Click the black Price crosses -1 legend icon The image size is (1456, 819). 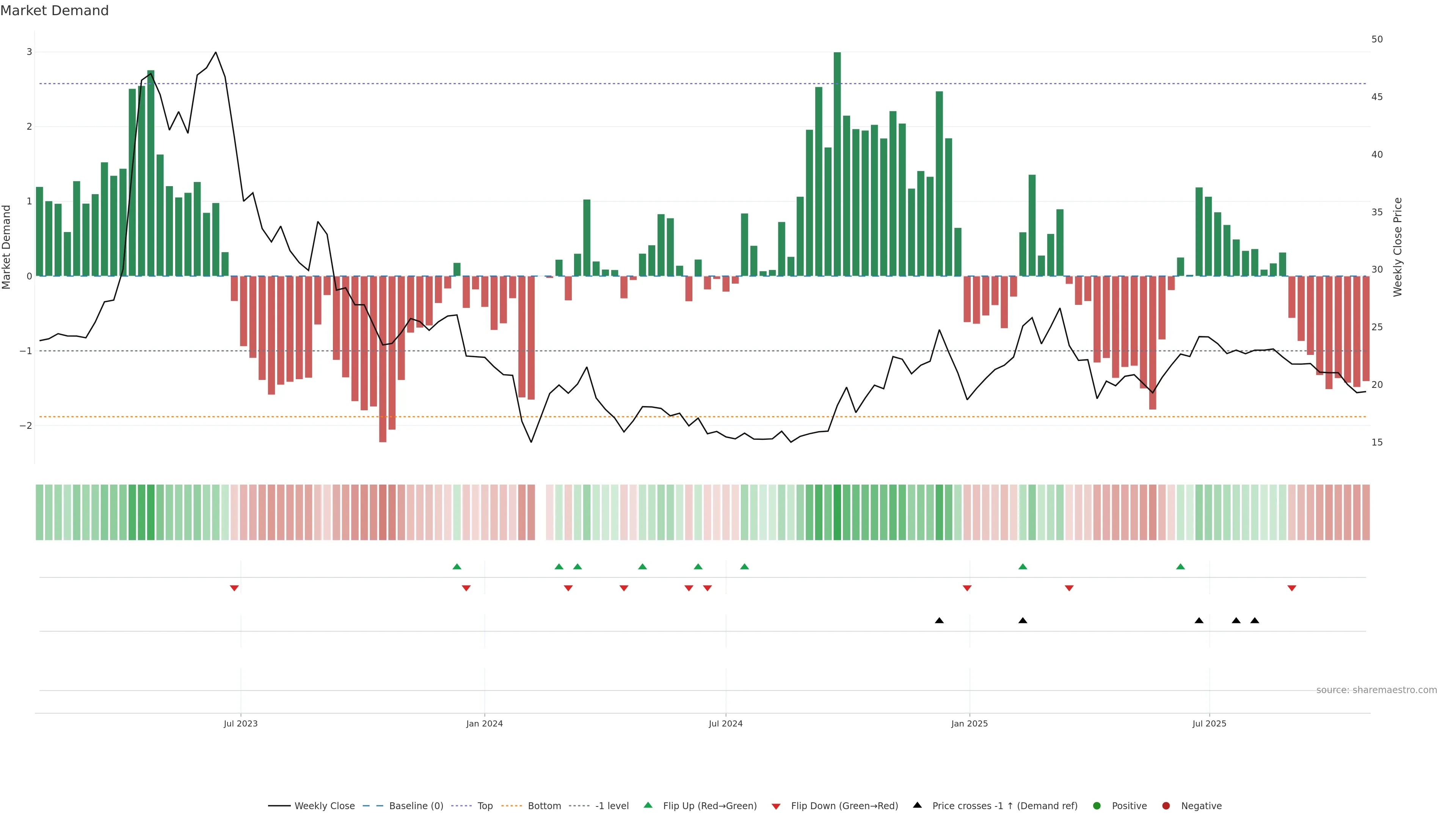click(x=917, y=805)
